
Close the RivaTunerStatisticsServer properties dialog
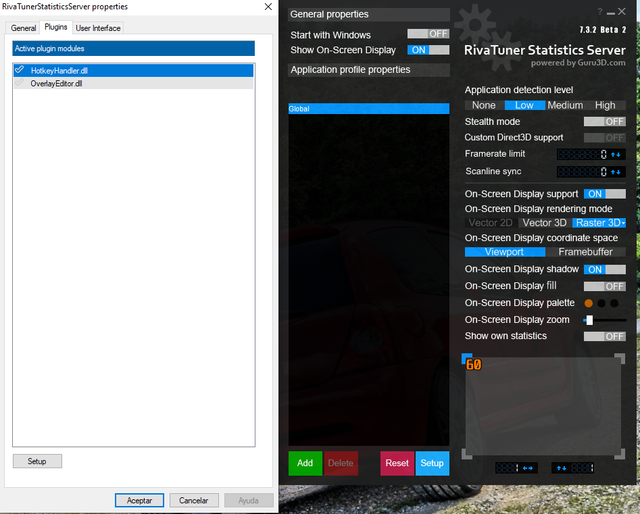tap(268, 7)
